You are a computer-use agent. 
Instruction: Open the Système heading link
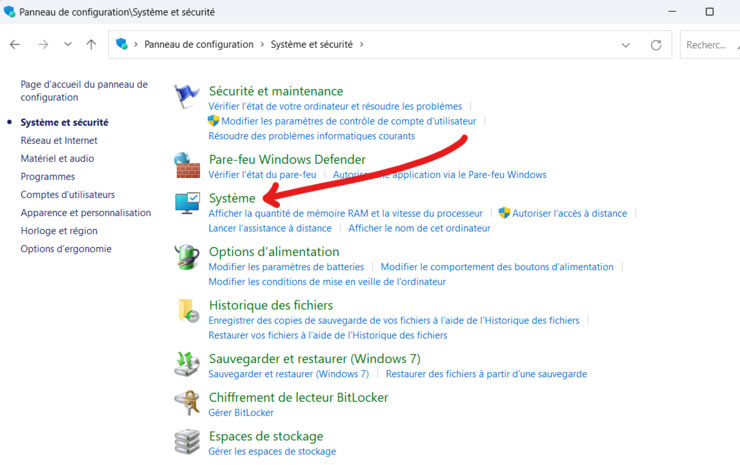pos(232,198)
